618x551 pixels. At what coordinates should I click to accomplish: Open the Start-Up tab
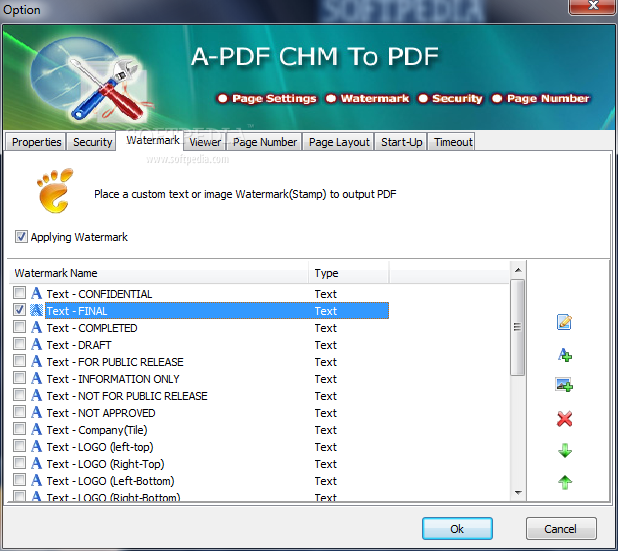pyautogui.click(x=401, y=142)
